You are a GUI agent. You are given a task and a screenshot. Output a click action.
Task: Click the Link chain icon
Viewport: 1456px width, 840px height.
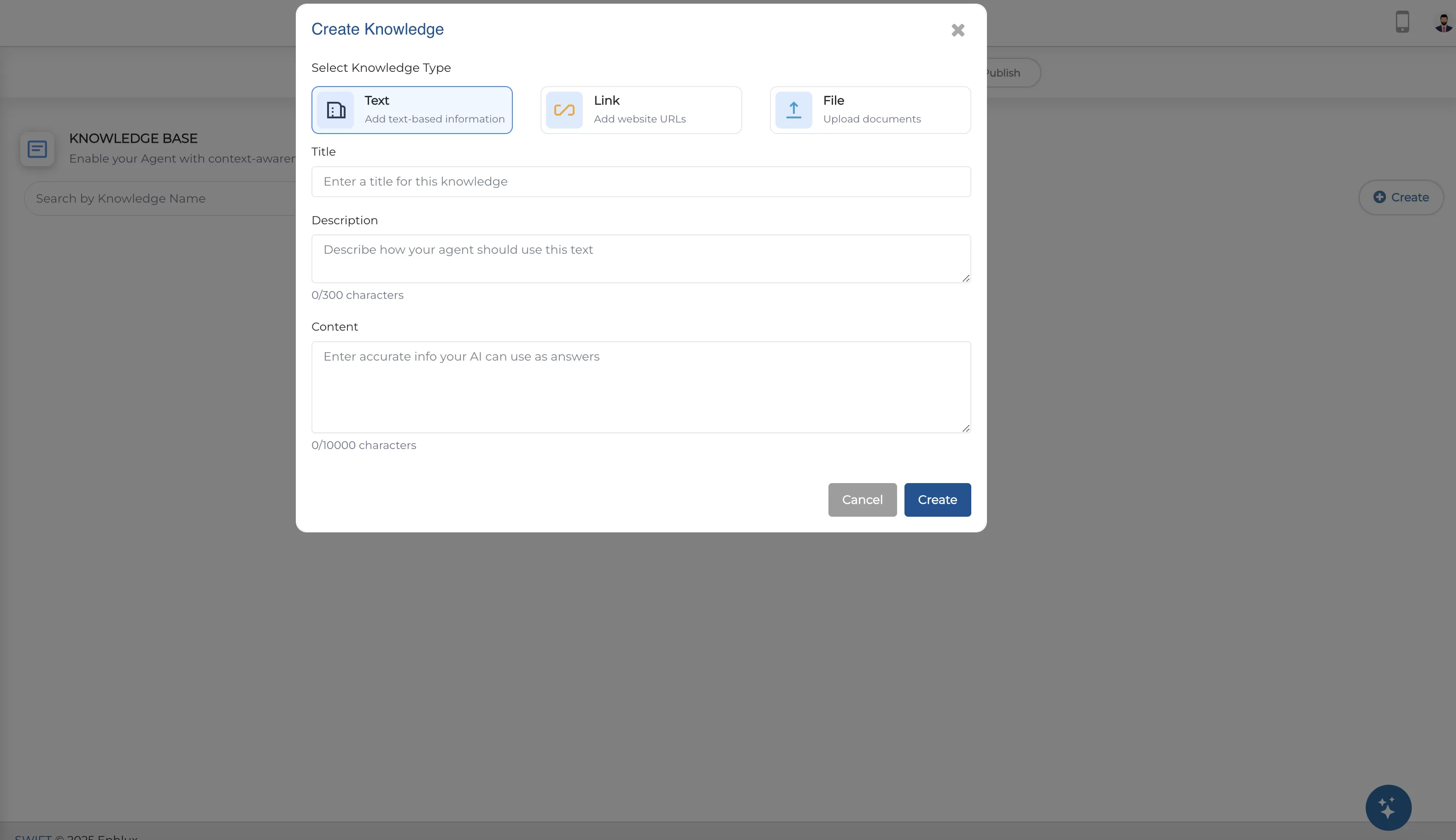(x=564, y=110)
